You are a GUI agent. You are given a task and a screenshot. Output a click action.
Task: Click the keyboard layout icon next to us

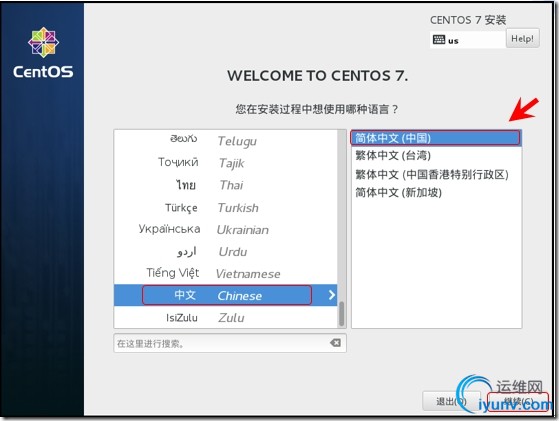pyautogui.click(x=439, y=40)
